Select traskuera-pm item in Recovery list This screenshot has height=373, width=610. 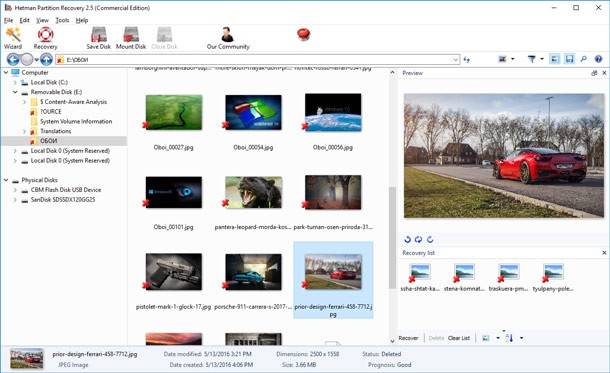(x=508, y=277)
